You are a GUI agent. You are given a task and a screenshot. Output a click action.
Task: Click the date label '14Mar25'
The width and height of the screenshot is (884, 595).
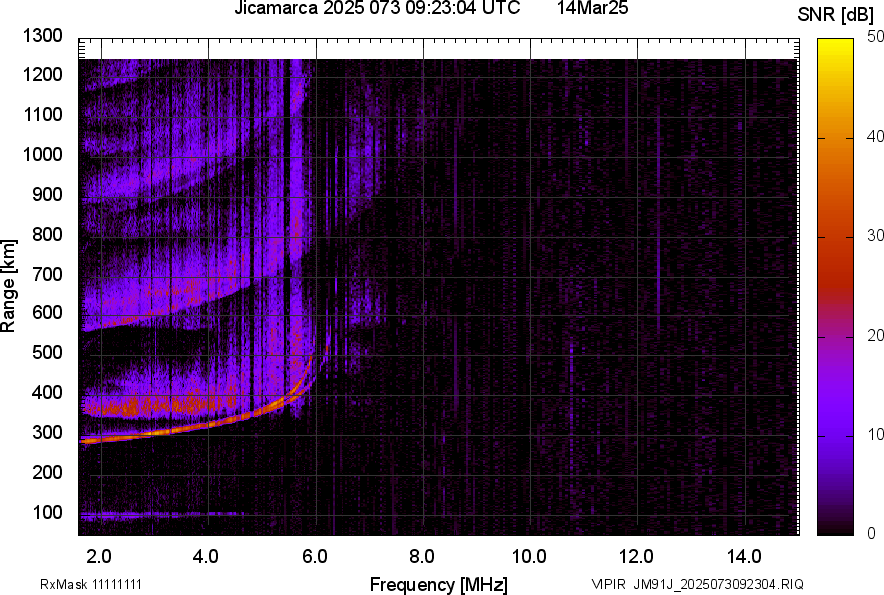[593, 8]
